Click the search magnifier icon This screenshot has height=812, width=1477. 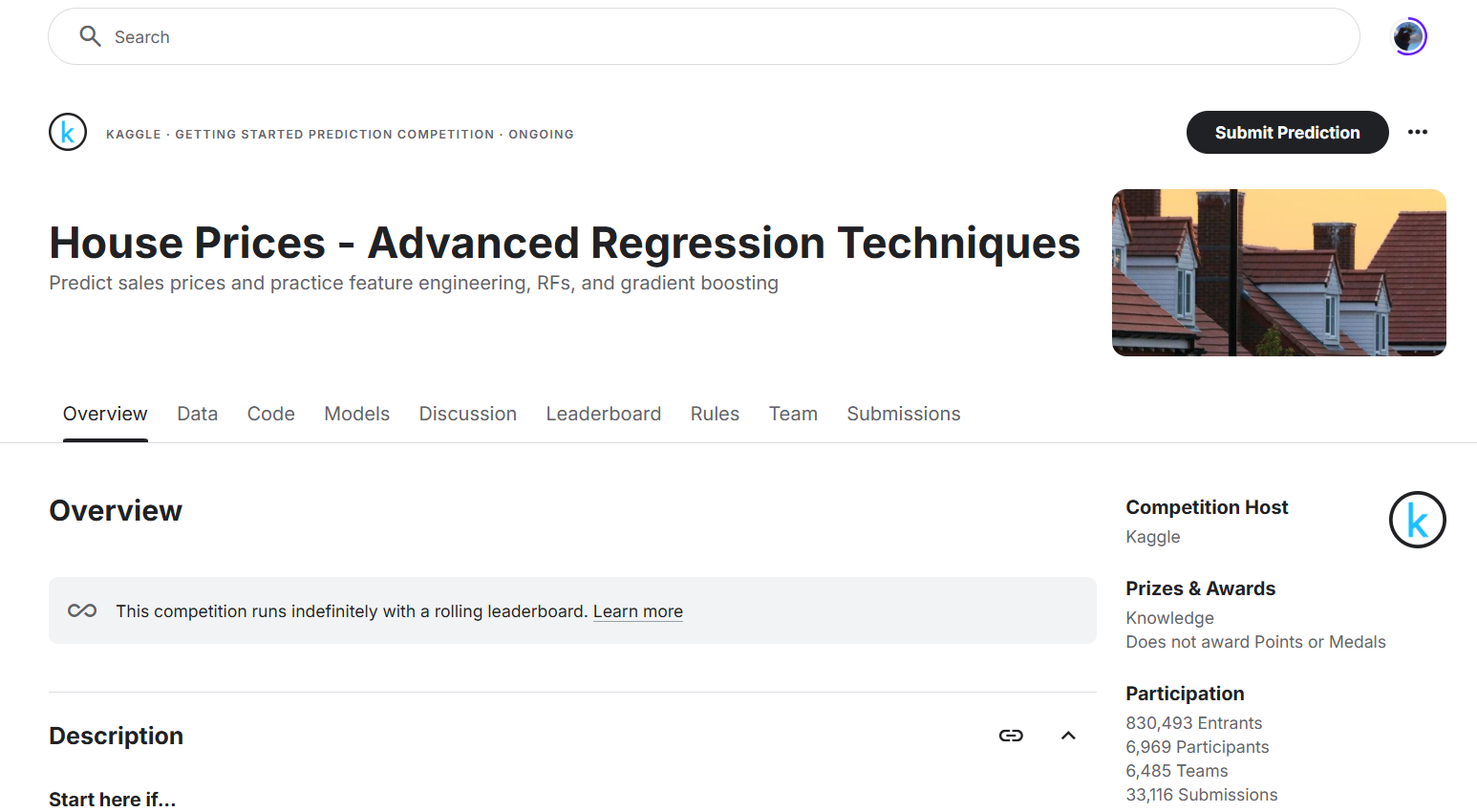pyautogui.click(x=90, y=36)
